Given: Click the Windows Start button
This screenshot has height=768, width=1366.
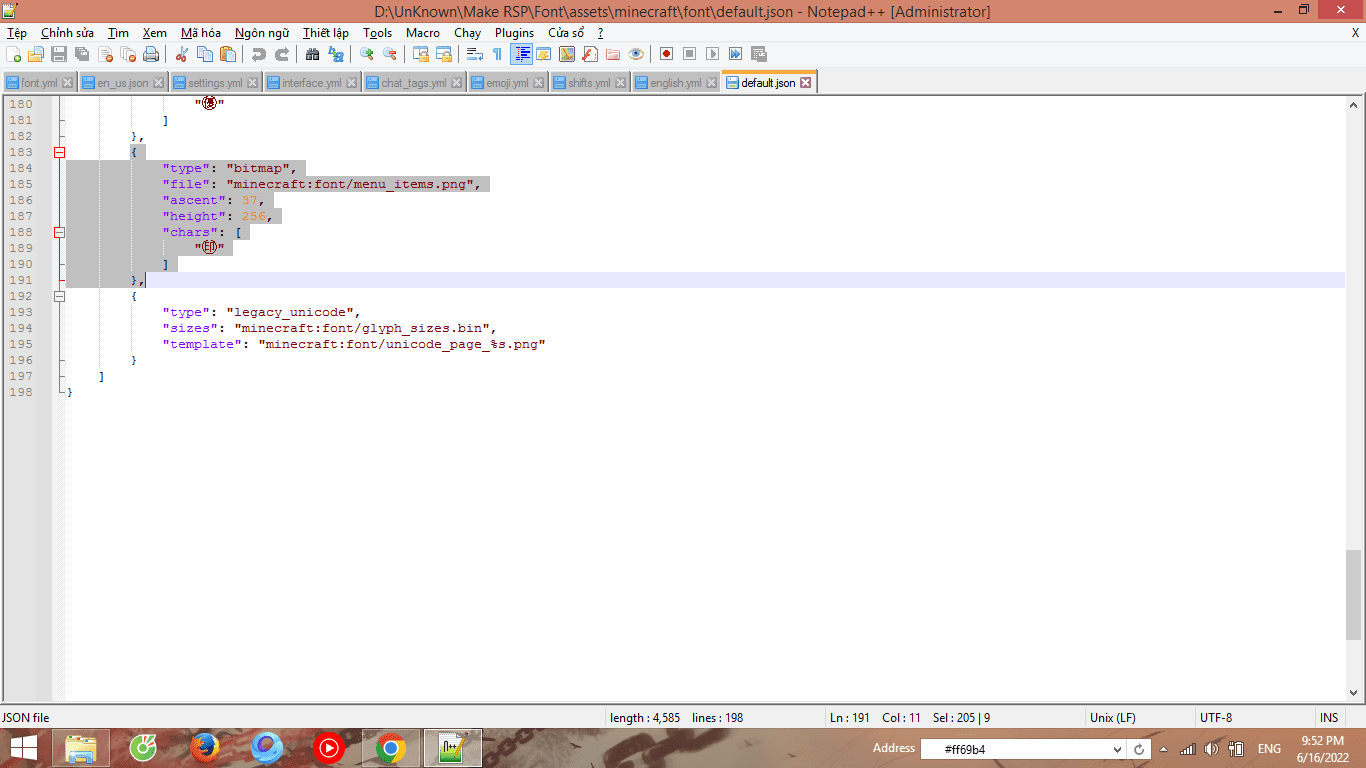Looking at the screenshot, I should pos(24,748).
